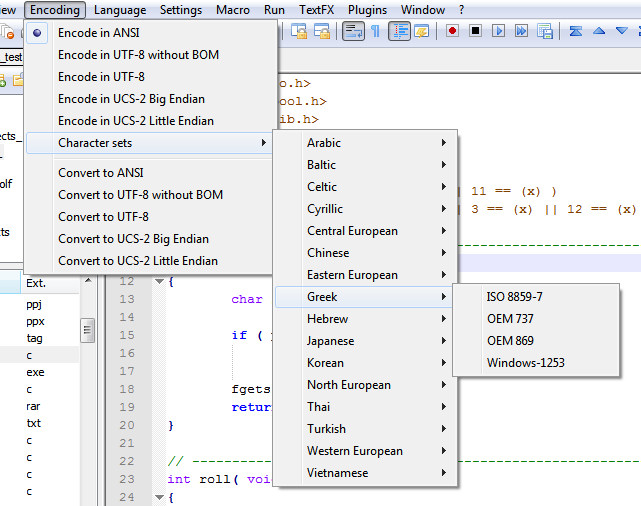The width and height of the screenshot is (641, 506).
Task: Open the Hebrew character sets entry
Action: point(365,319)
